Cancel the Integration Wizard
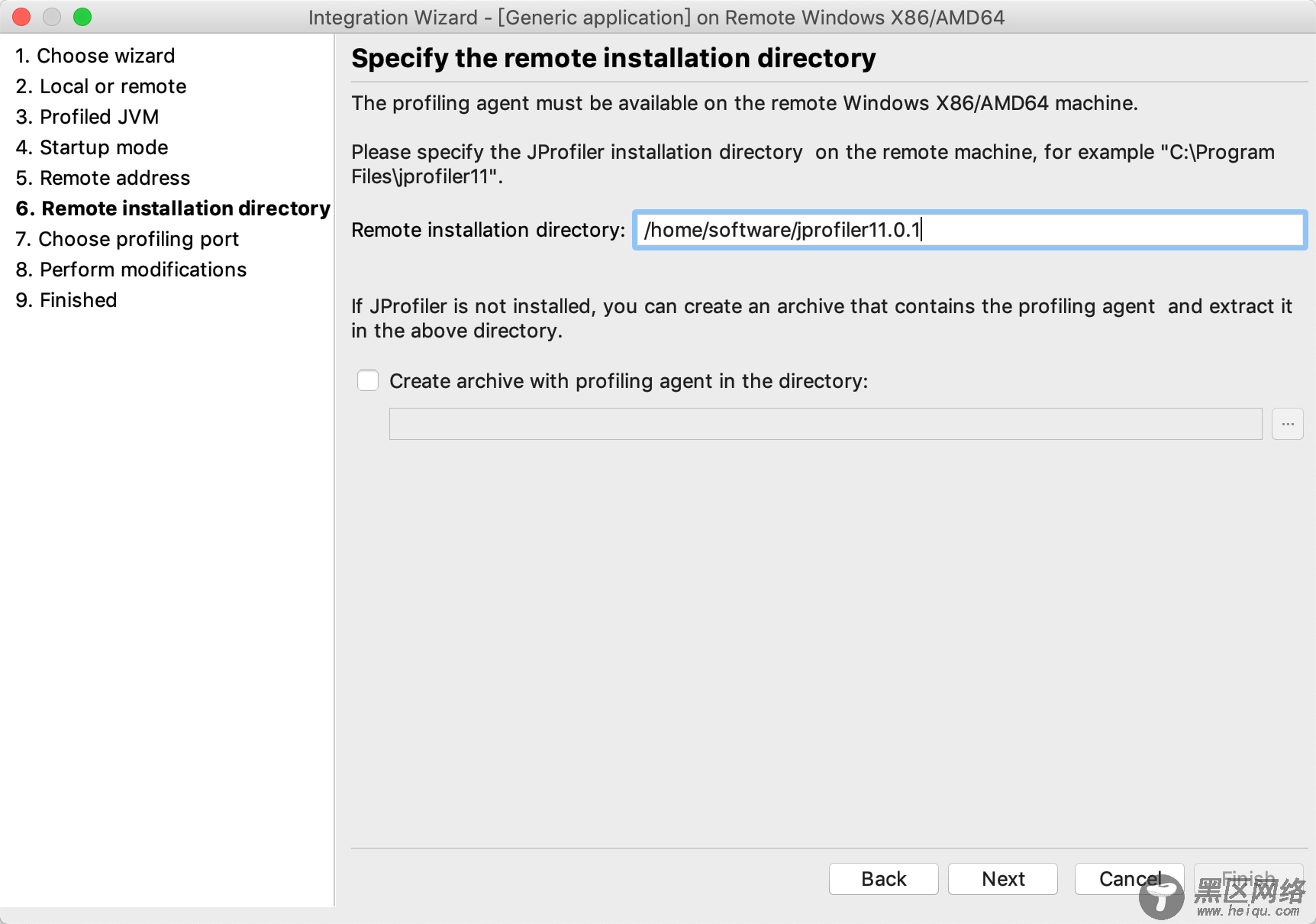 pos(1129,879)
